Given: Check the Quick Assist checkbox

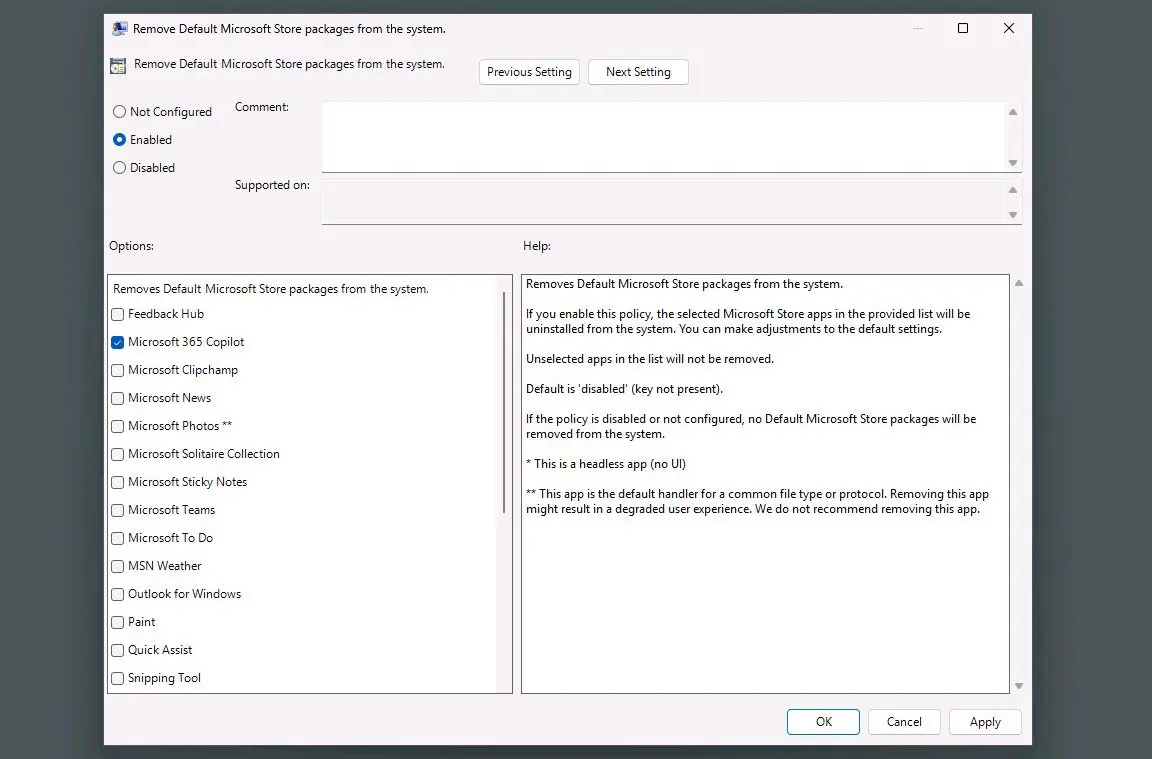Looking at the screenshot, I should click(x=118, y=650).
